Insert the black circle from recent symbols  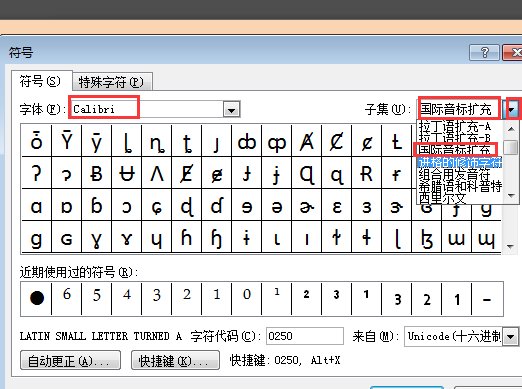pyautogui.click(x=36, y=298)
